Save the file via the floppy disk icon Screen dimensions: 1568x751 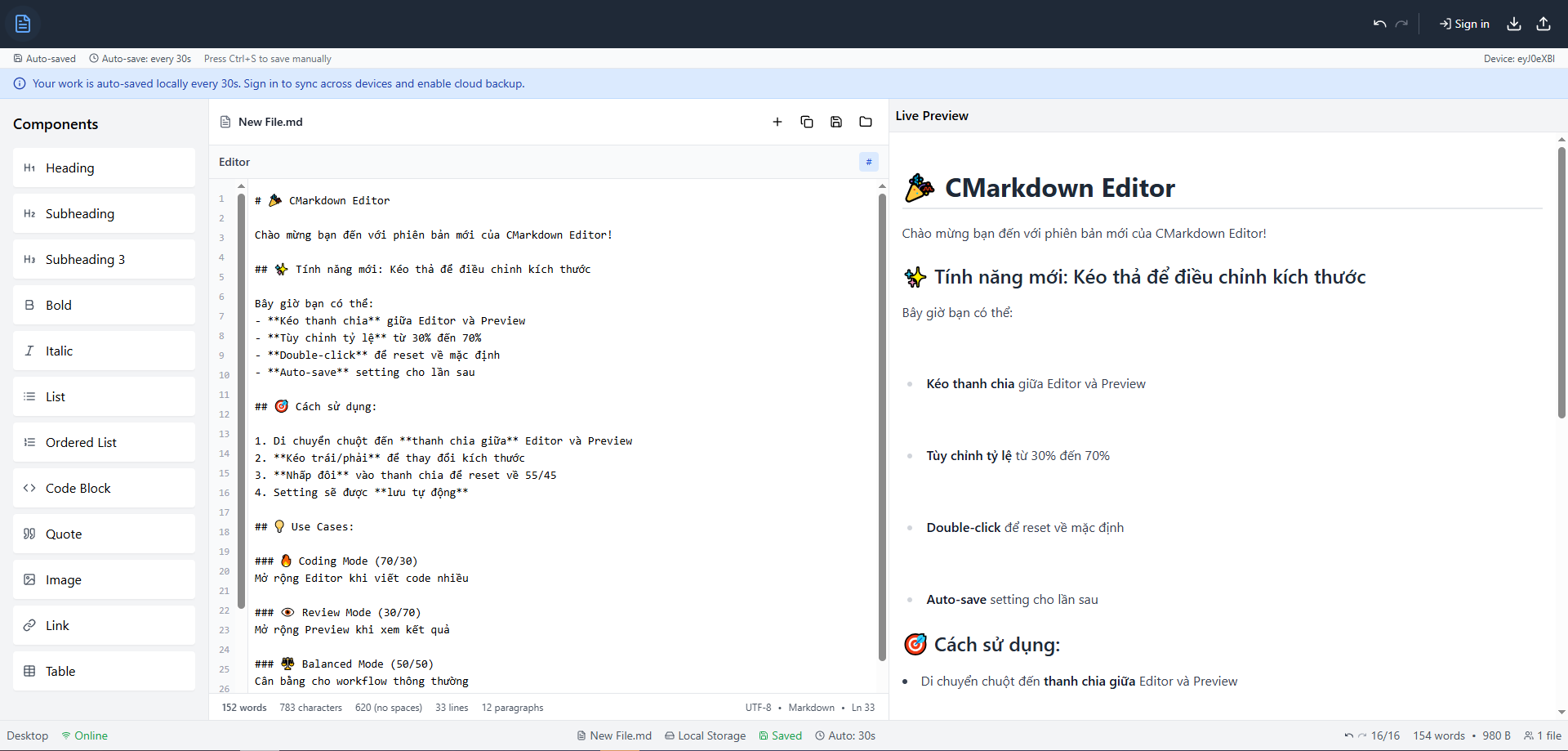(x=835, y=121)
